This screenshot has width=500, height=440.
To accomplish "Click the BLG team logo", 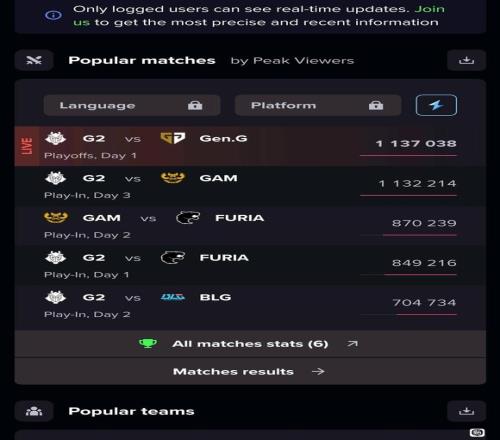I will [x=173, y=297].
